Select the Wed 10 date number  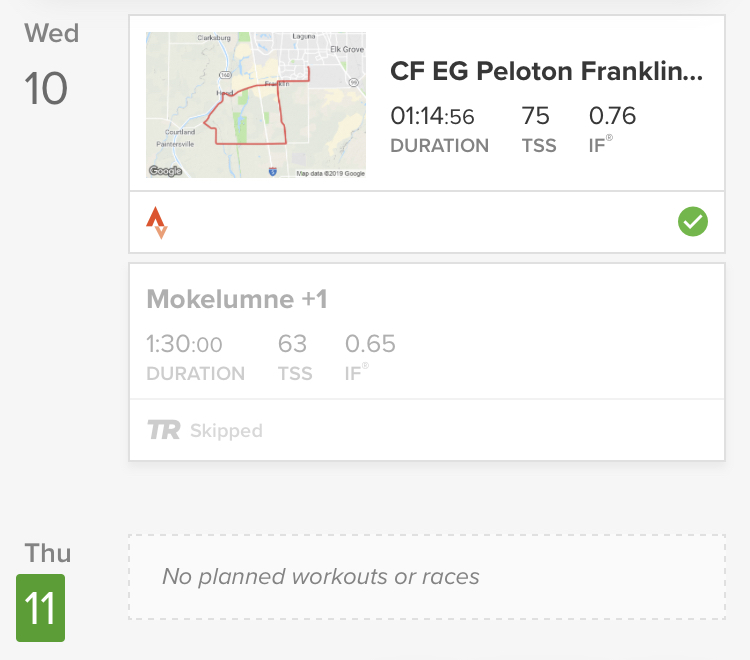pyautogui.click(x=46, y=89)
